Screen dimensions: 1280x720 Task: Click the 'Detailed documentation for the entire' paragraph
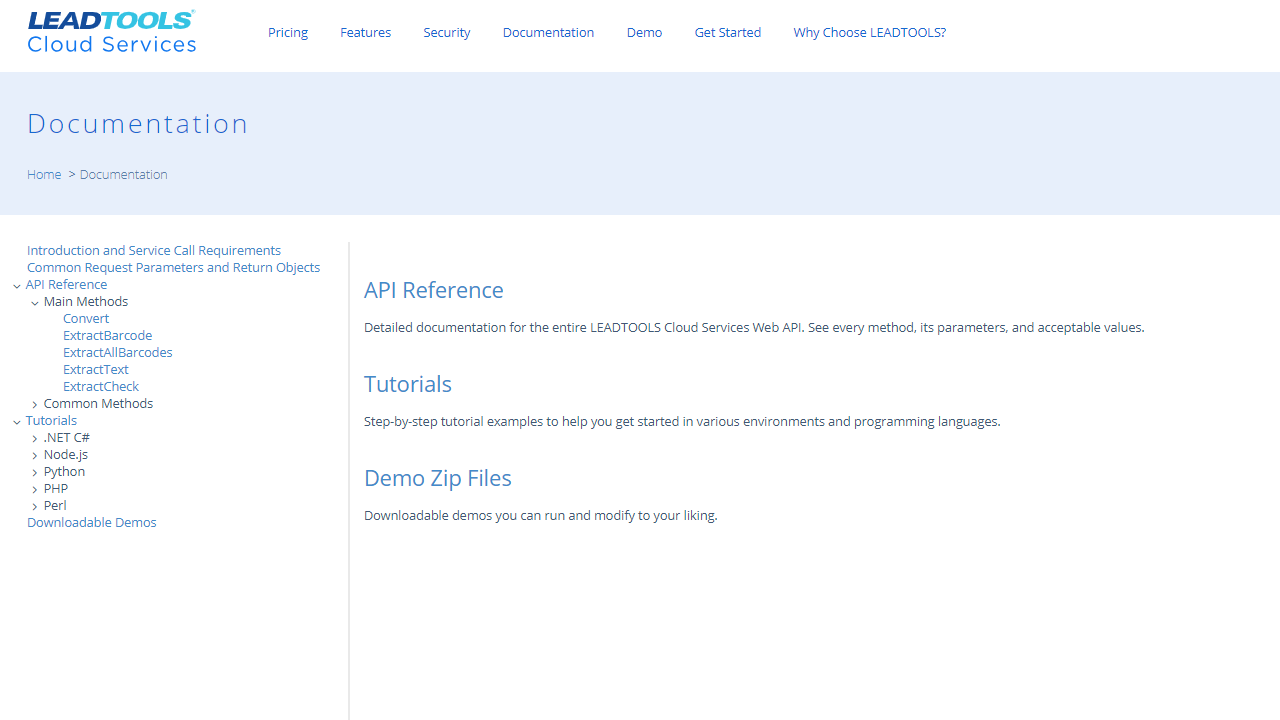(754, 327)
